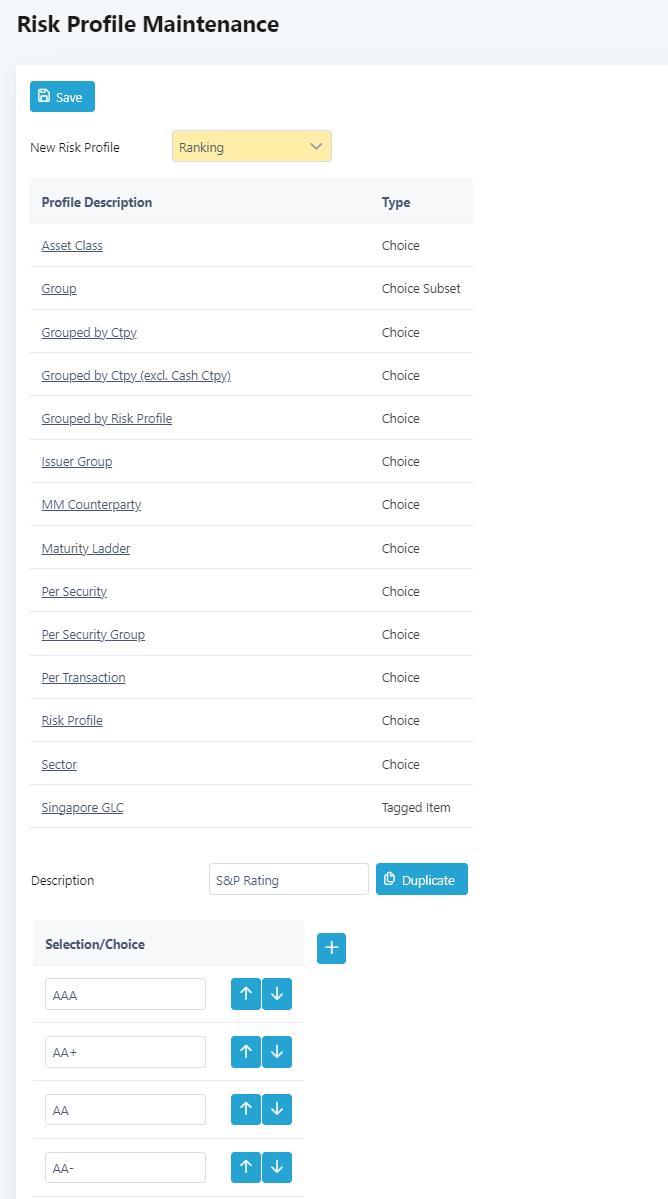Move AAA row down with arrow
668x1199 pixels.
click(x=277, y=994)
